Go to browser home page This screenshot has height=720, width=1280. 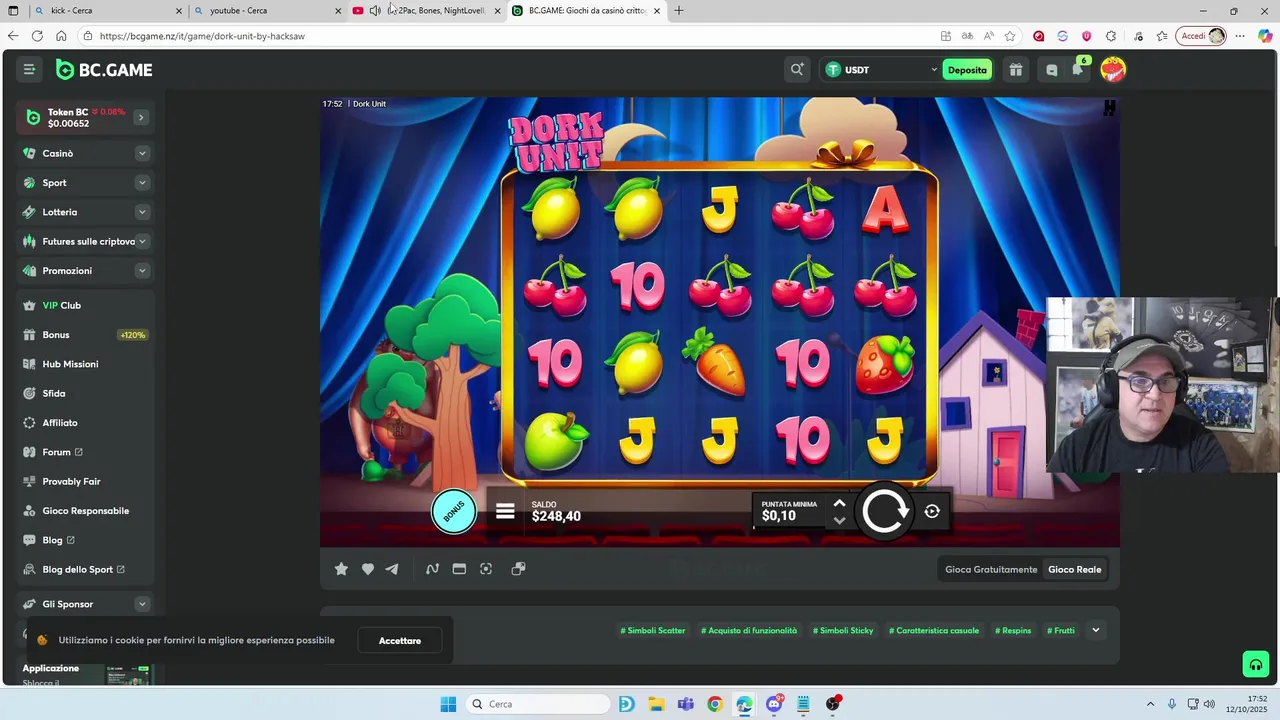click(61, 36)
